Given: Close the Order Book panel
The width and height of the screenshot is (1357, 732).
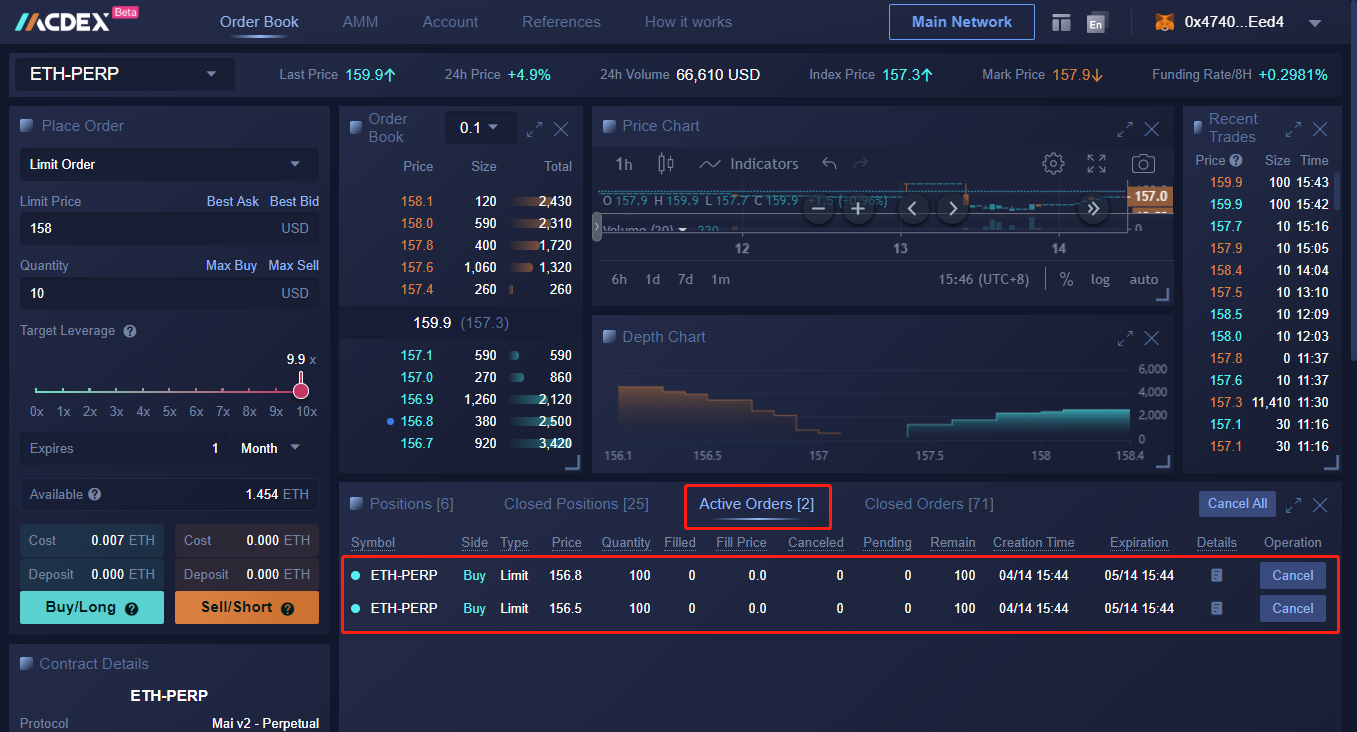Looking at the screenshot, I should click(x=561, y=128).
